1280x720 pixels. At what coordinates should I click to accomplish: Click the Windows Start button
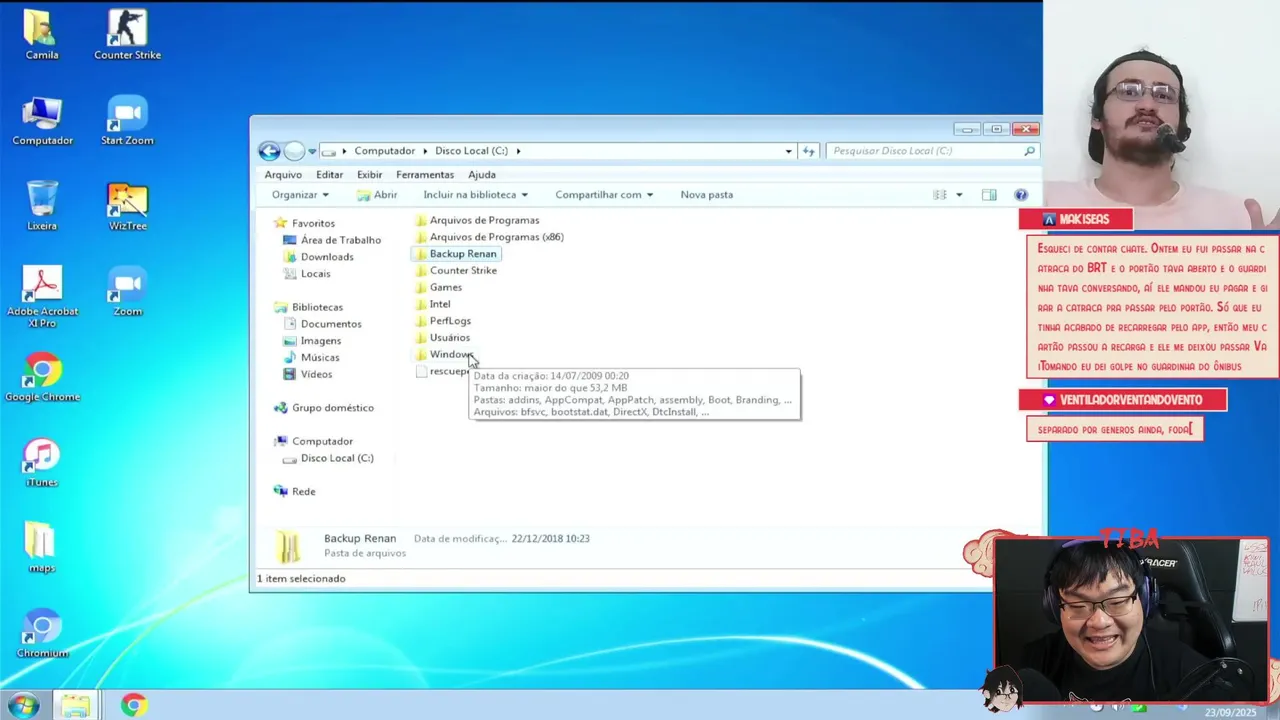[x=22, y=706]
